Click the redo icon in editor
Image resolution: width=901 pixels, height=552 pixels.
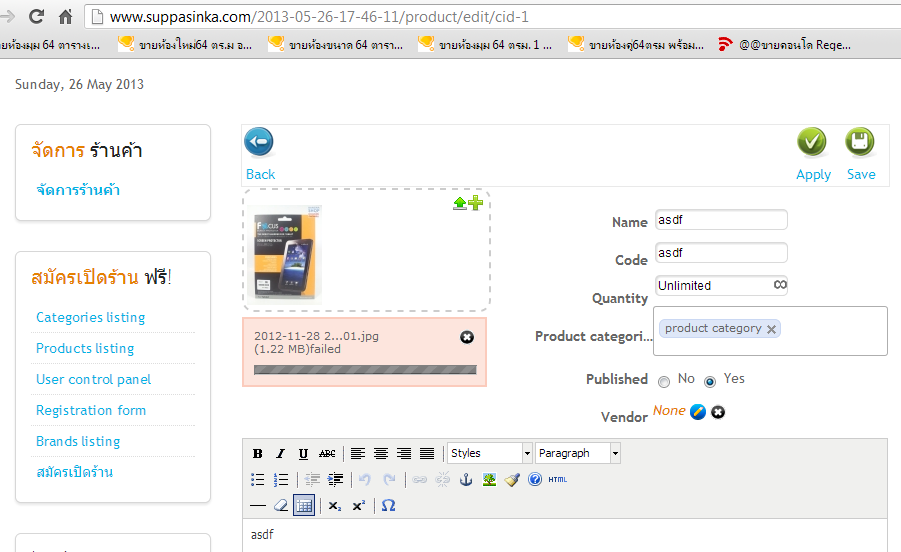(389, 480)
